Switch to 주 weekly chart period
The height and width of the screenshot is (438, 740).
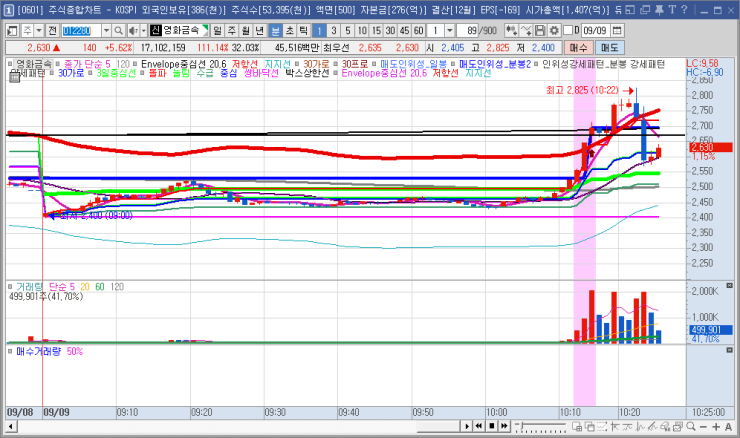tap(232, 31)
